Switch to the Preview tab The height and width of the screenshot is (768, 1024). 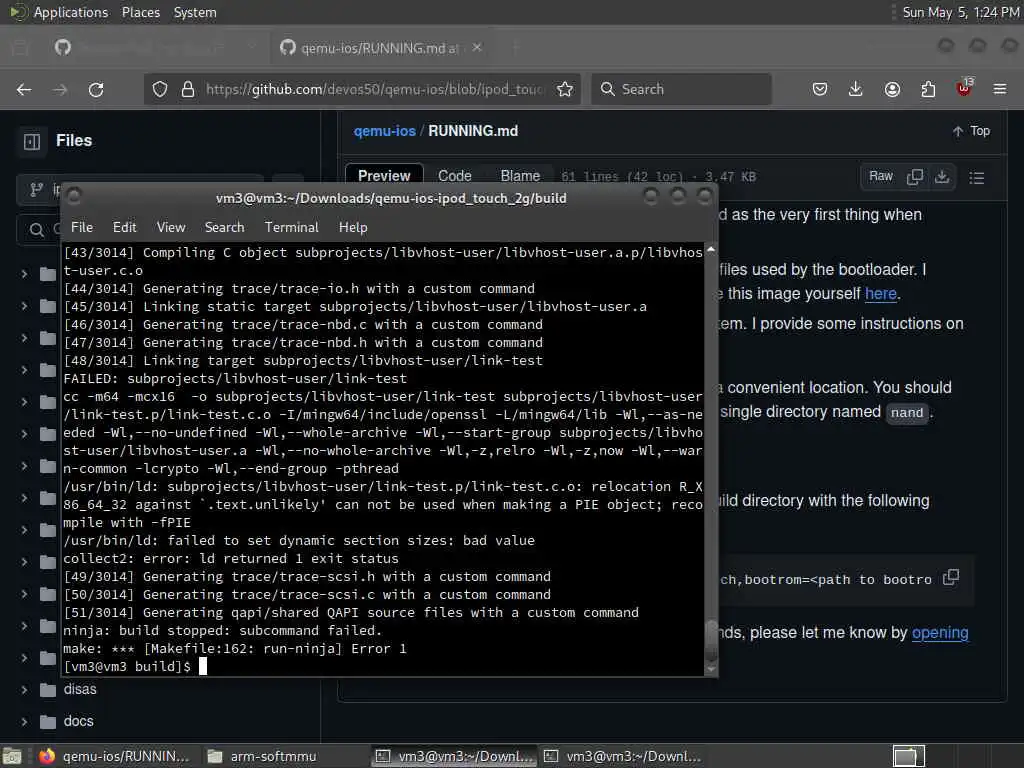click(384, 176)
